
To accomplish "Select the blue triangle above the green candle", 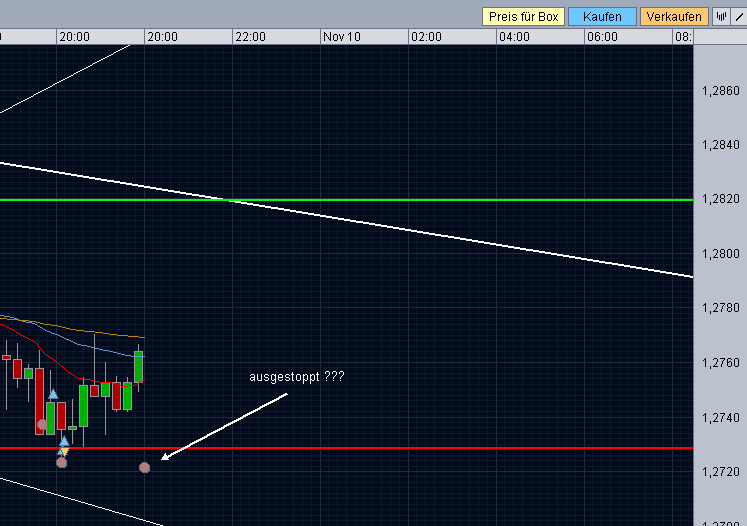I will pos(53,394).
